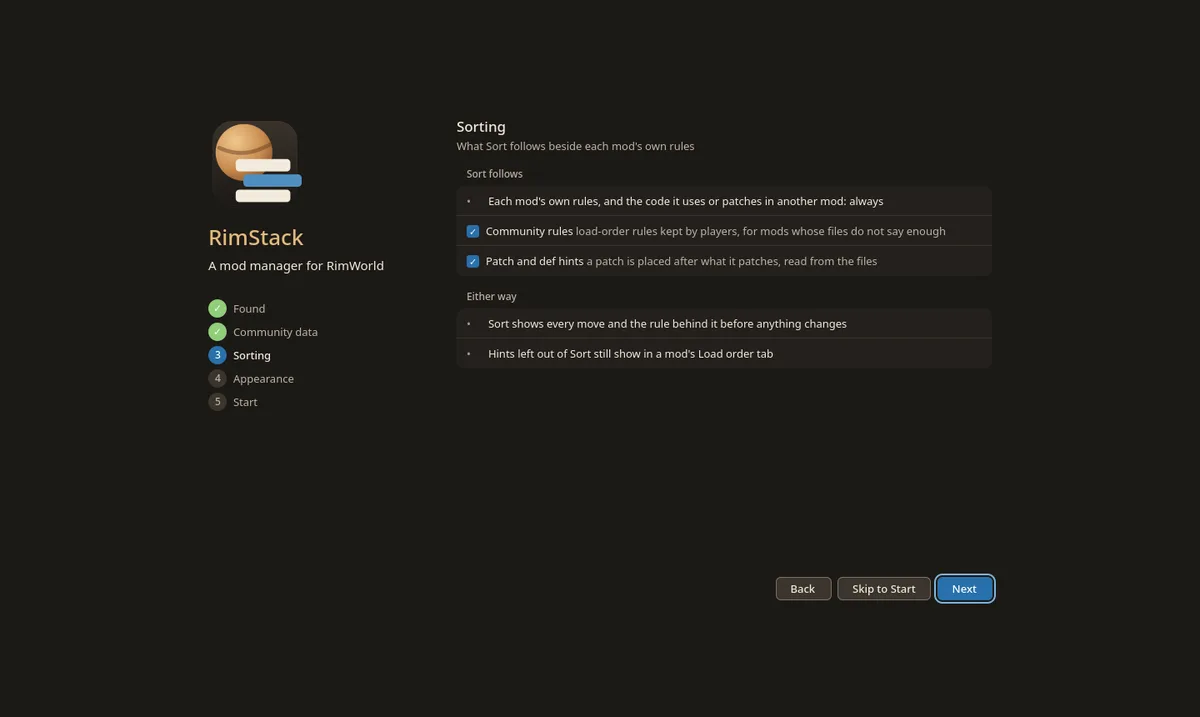Click the green checkmark beside Community data

pyautogui.click(x=217, y=332)
